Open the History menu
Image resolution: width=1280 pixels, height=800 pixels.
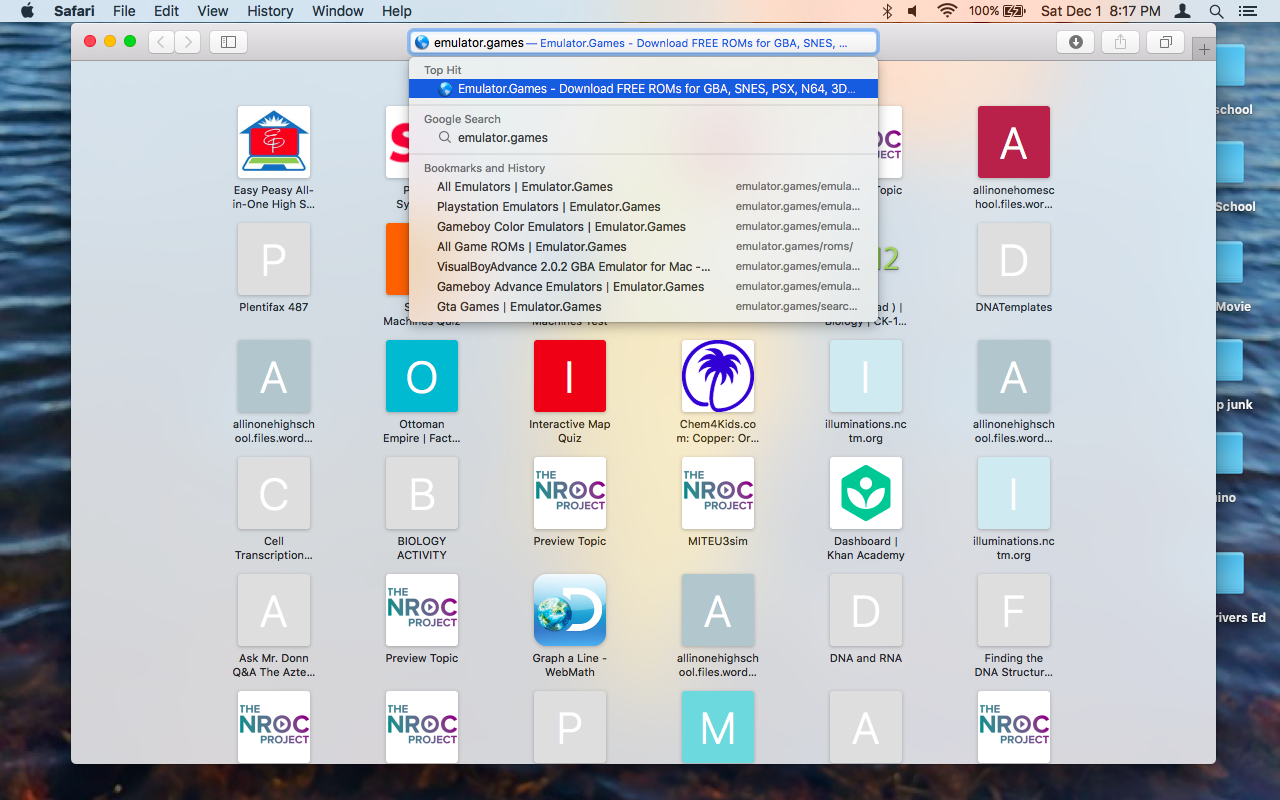(269, 11)
